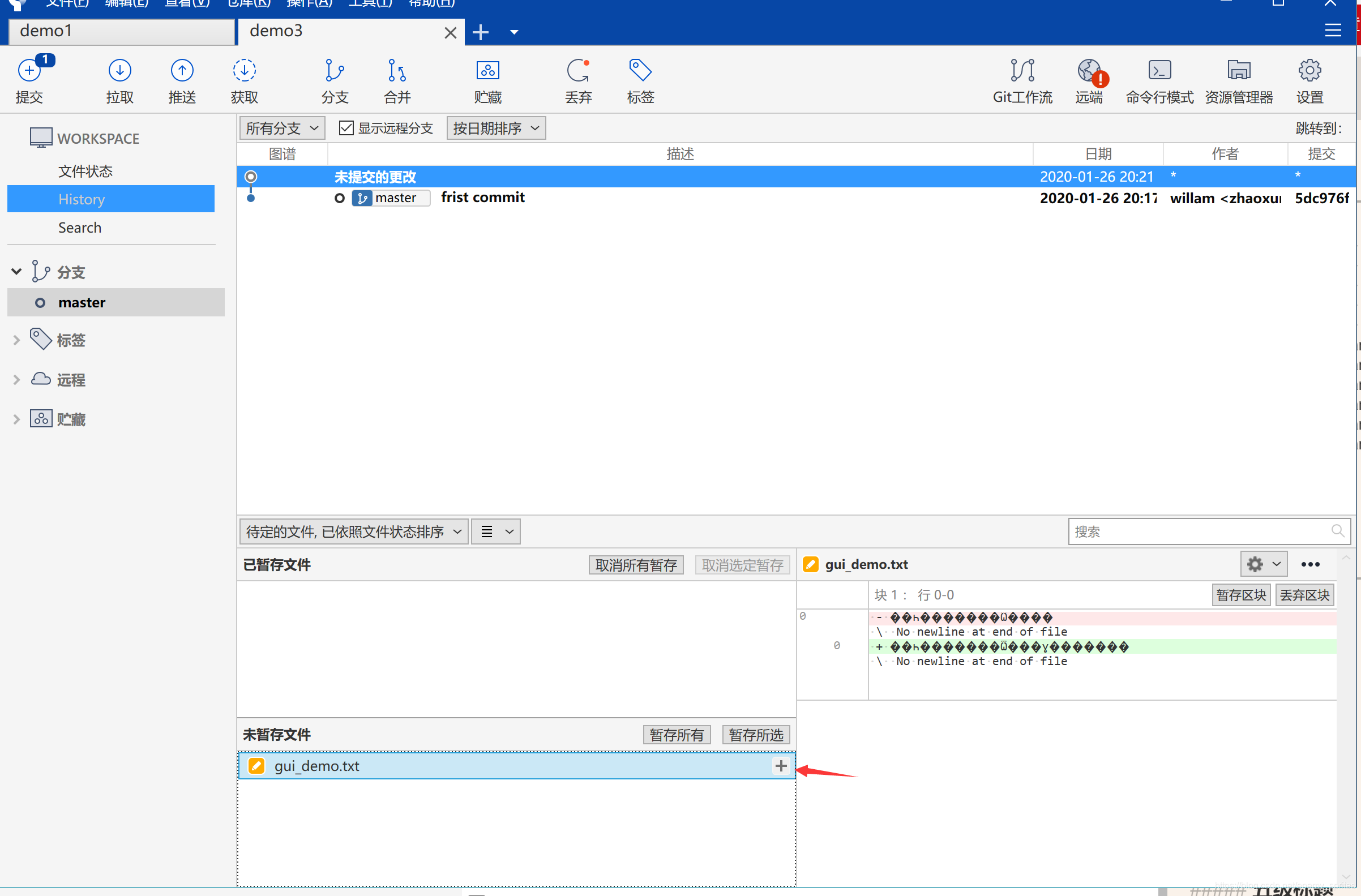Click the 拉取 (Pull) toolbar icon
This screenshot has width=1361, height=896.
119,71
